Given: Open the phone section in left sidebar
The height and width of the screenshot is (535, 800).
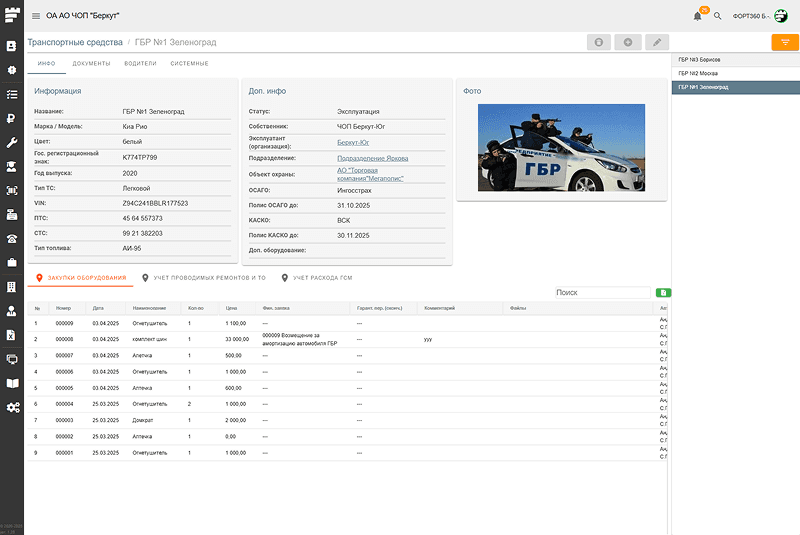Looking at the screenshot, I should 12,238.
